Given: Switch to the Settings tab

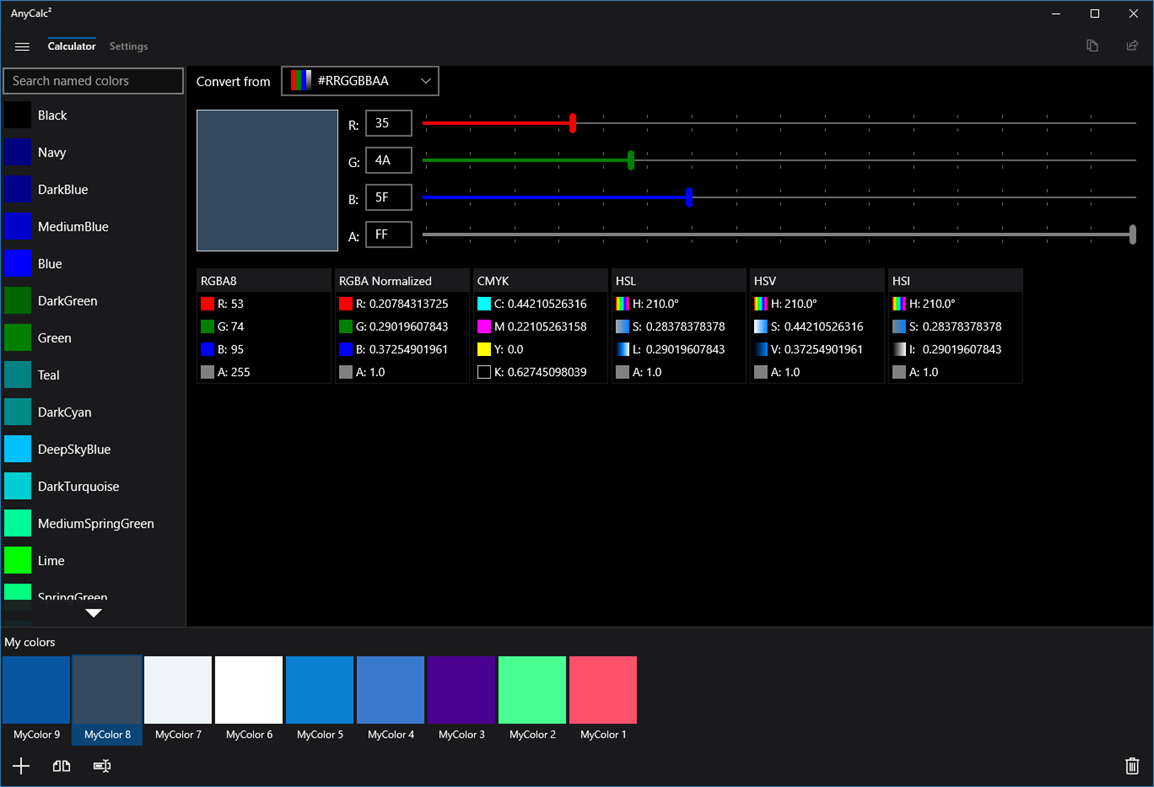Looking at the screenshot, I should tap(128, 46).
